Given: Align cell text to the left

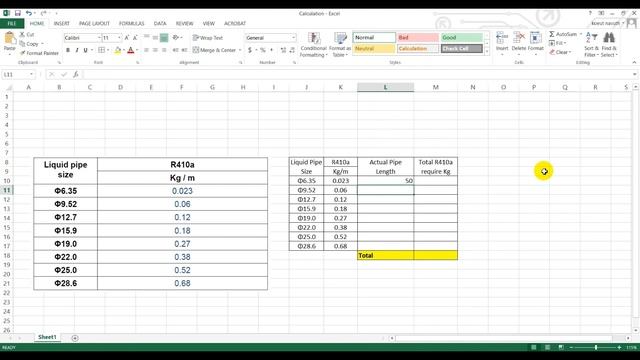Looking at the screenshot, I should [146, 50].
